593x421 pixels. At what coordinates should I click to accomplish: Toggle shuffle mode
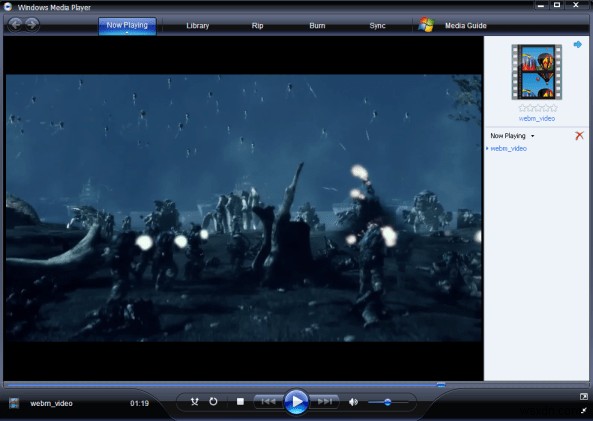coord(194,402)
